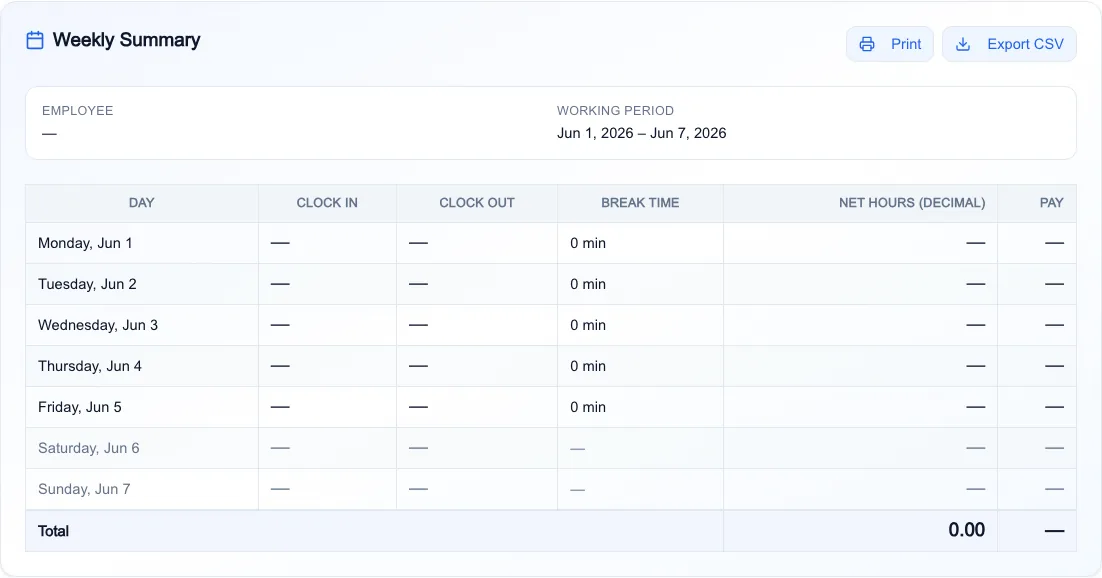Screen dimensions: 1102x578
Task: Click the Total row label
Action: [x=53, y=531]
